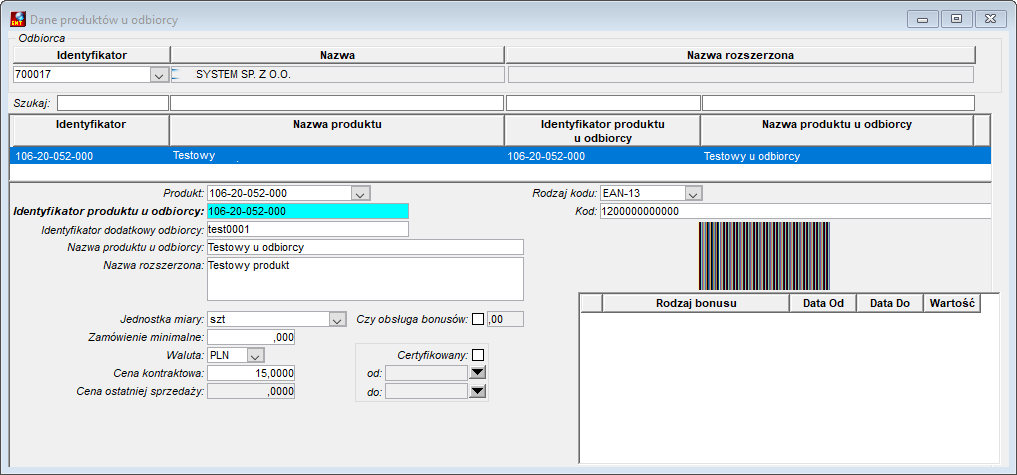
Task: Click the Data Do column header
Action: (890, 303)
